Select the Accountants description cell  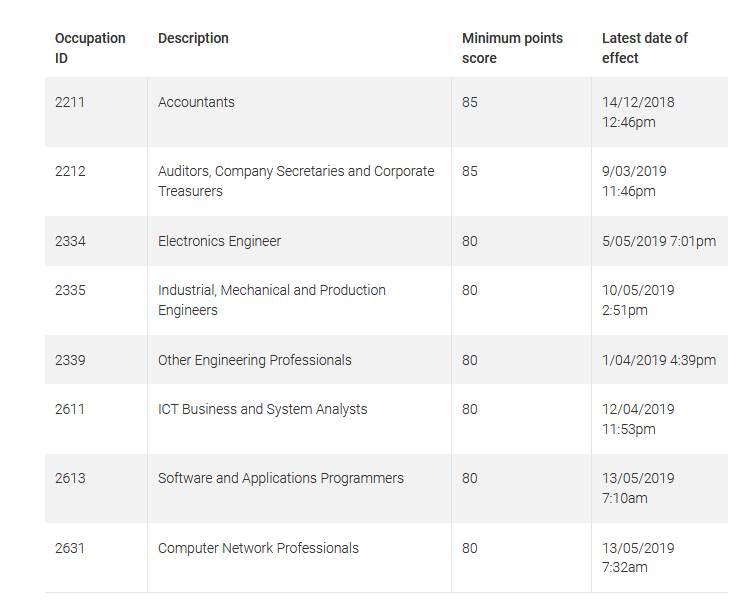[196, 102]
